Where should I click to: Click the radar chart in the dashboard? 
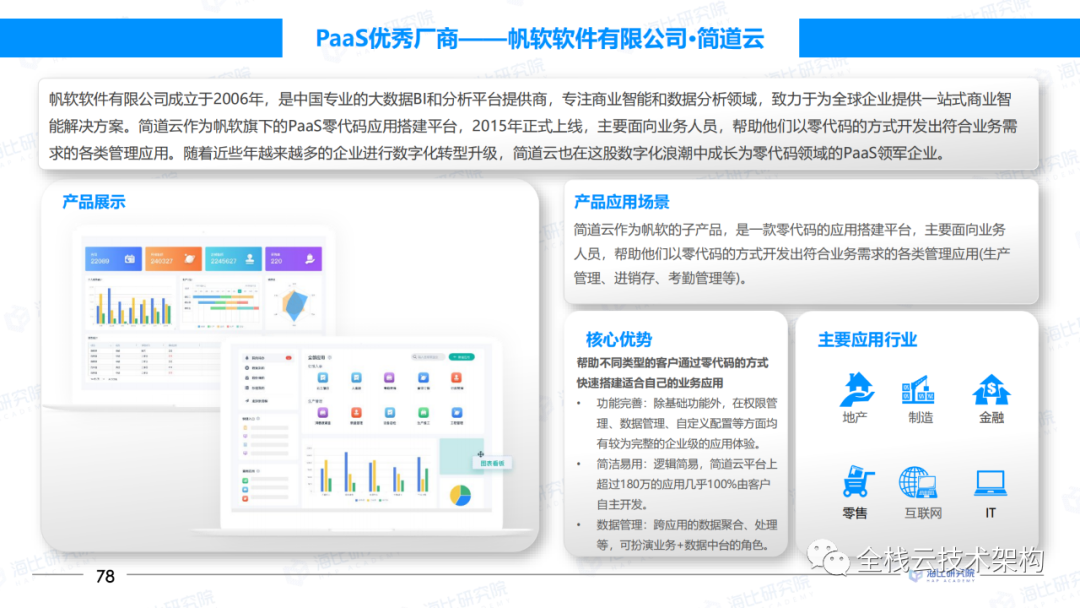(294, 304)
